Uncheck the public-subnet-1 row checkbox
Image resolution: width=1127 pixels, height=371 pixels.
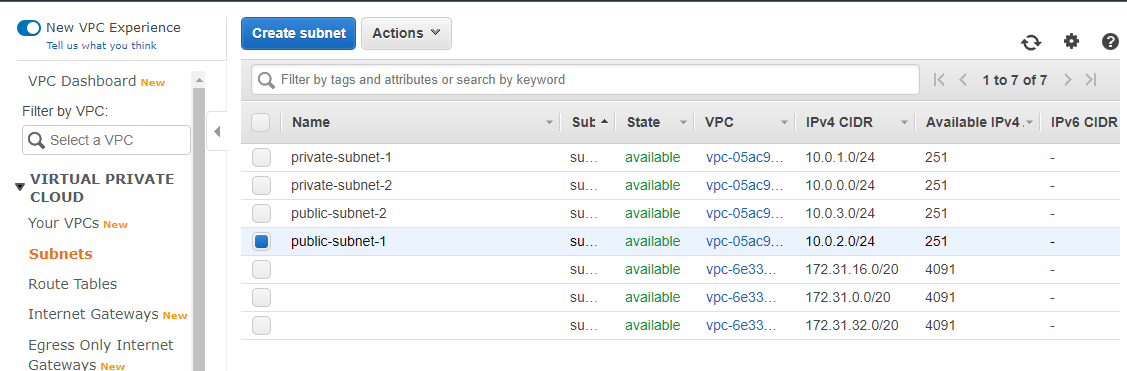tap(261, 242)
